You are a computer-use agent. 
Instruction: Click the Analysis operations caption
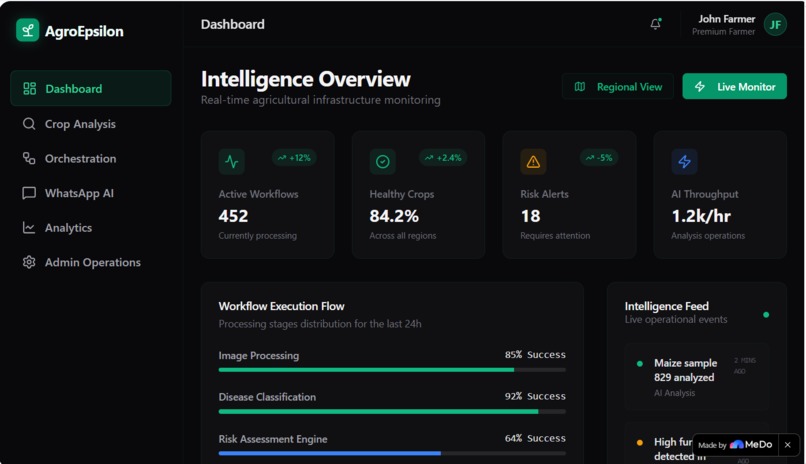tap(708, 235)
